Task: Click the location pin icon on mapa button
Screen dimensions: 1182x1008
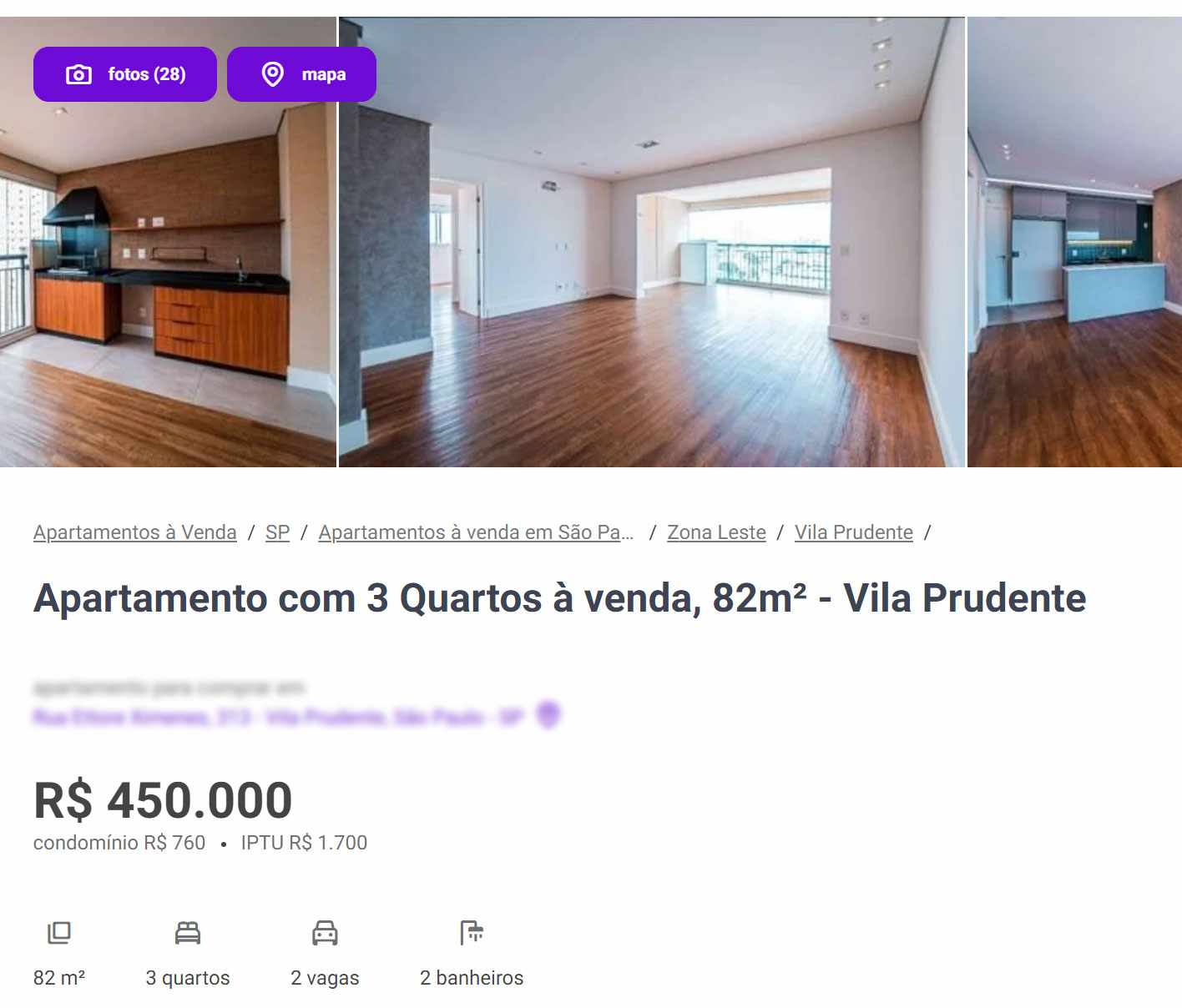Action: click(x=272, y=74)
